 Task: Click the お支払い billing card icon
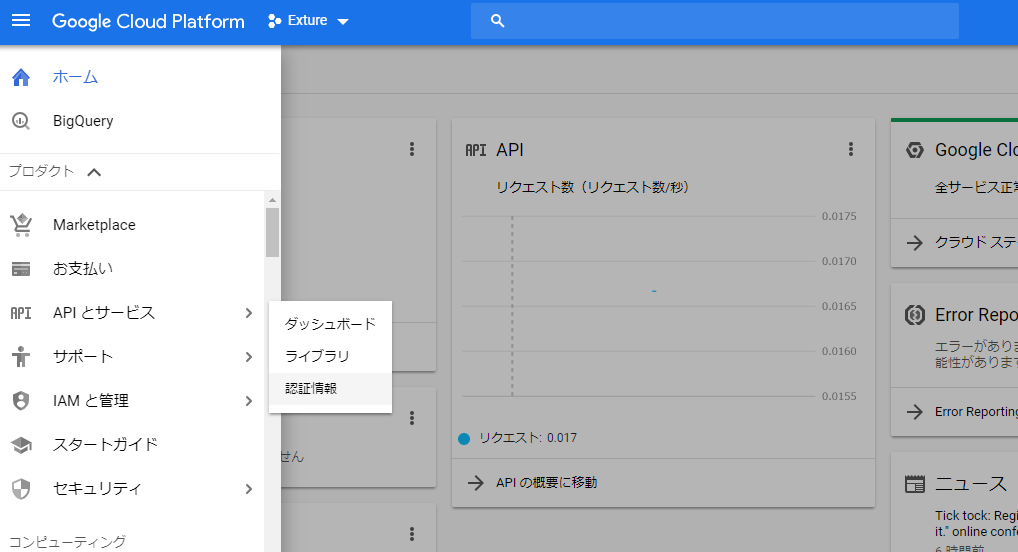pos(21,269)
